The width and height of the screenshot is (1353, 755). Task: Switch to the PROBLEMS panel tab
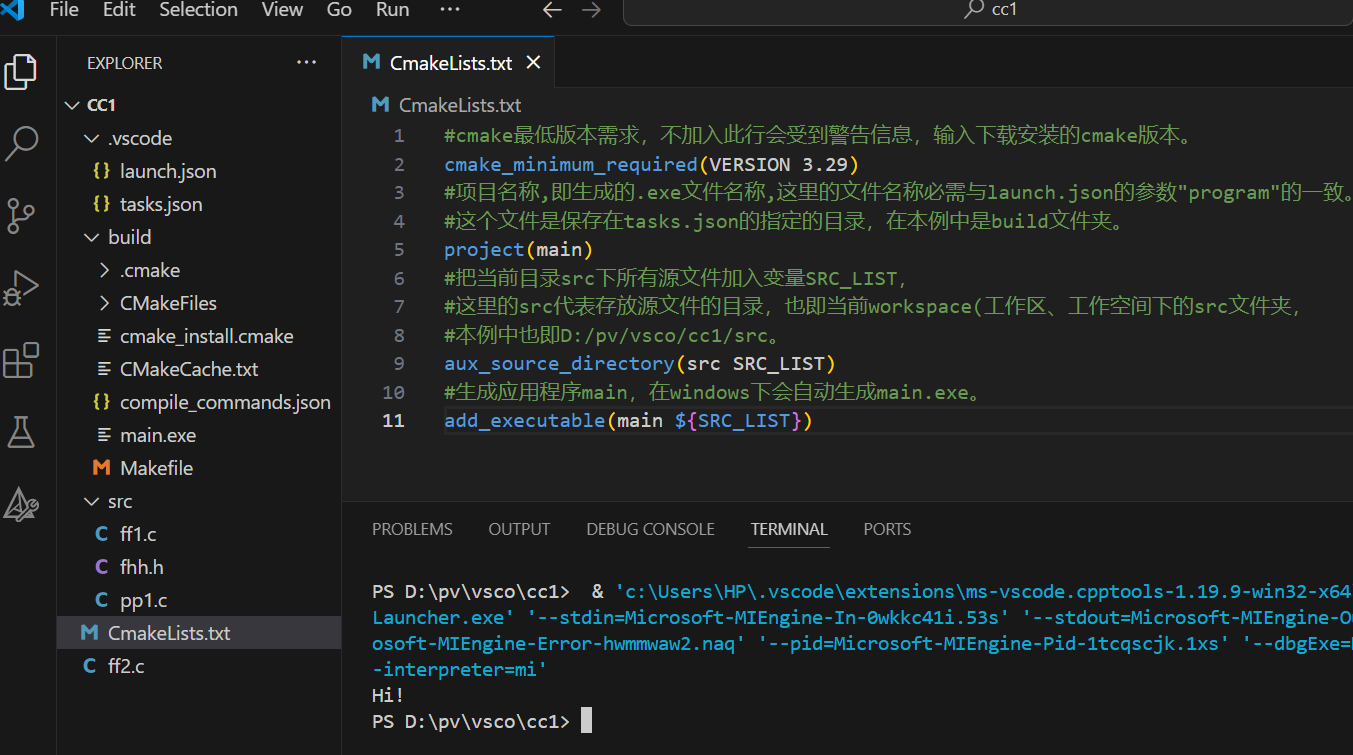(412, 529)
